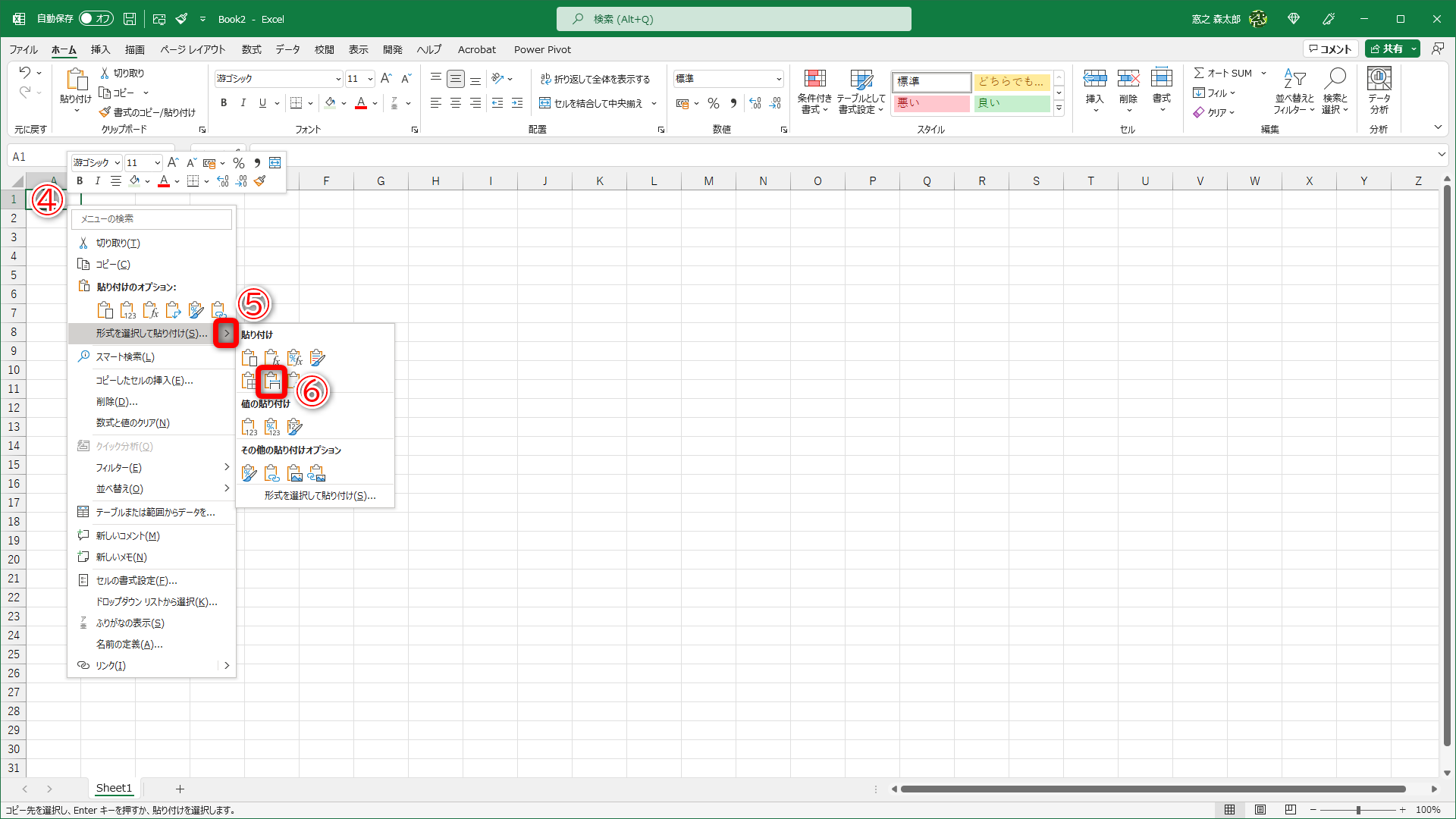Viewport: 1456px width, 819px height.
Task: Expand the Paste Special submenu arrow
Action: click(x=226, y=333)
